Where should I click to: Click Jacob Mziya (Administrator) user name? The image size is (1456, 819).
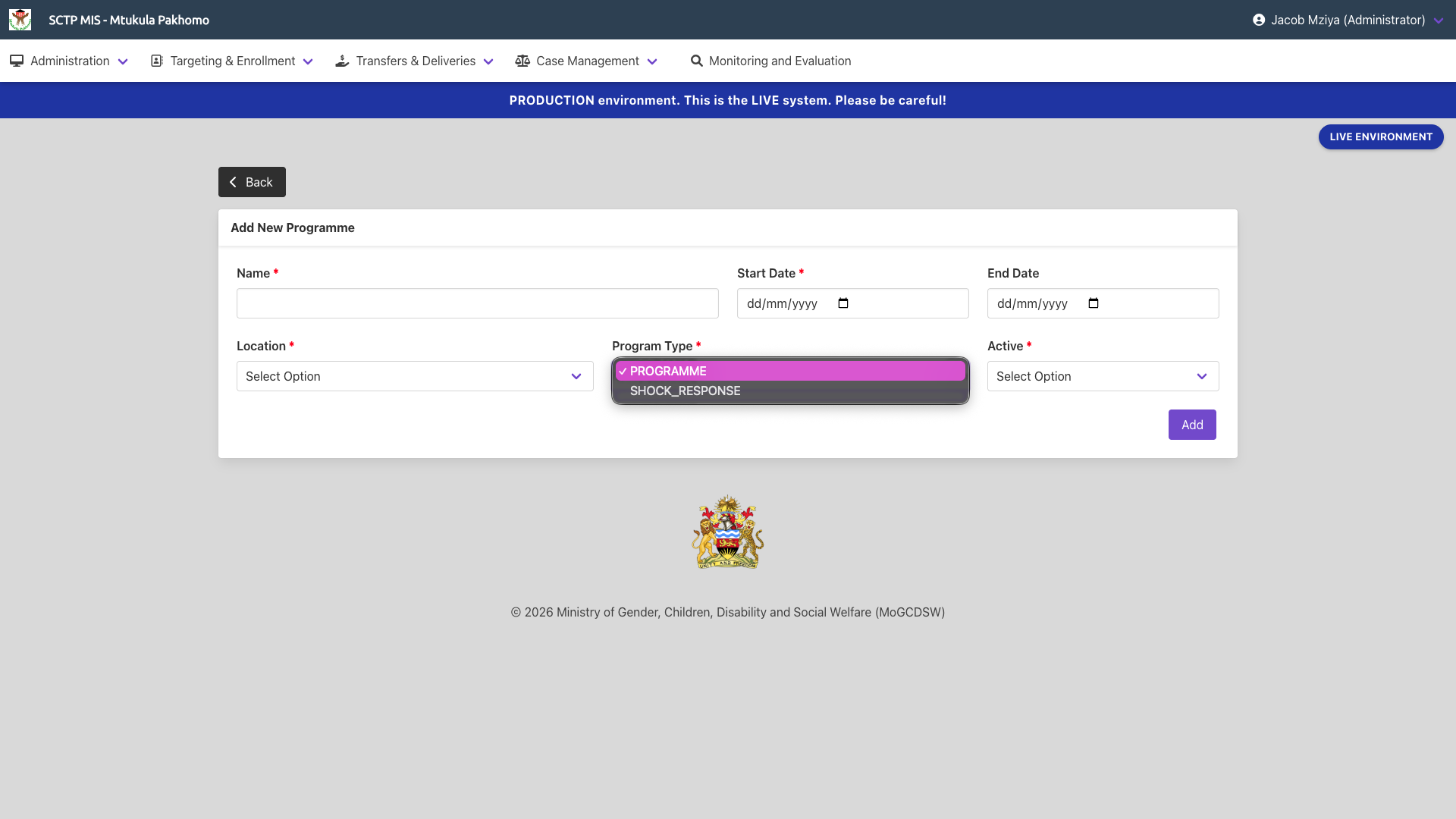click(1348, 20)
